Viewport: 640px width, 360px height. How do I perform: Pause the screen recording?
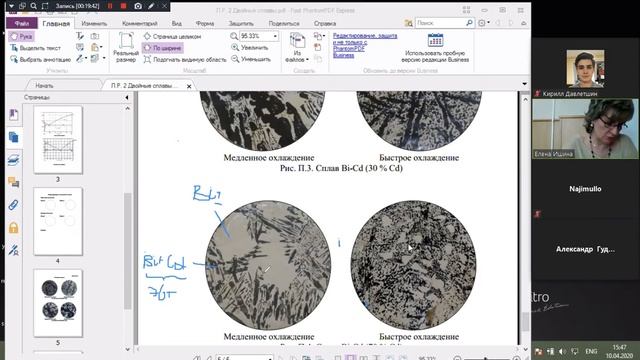(x=110, y=6)
